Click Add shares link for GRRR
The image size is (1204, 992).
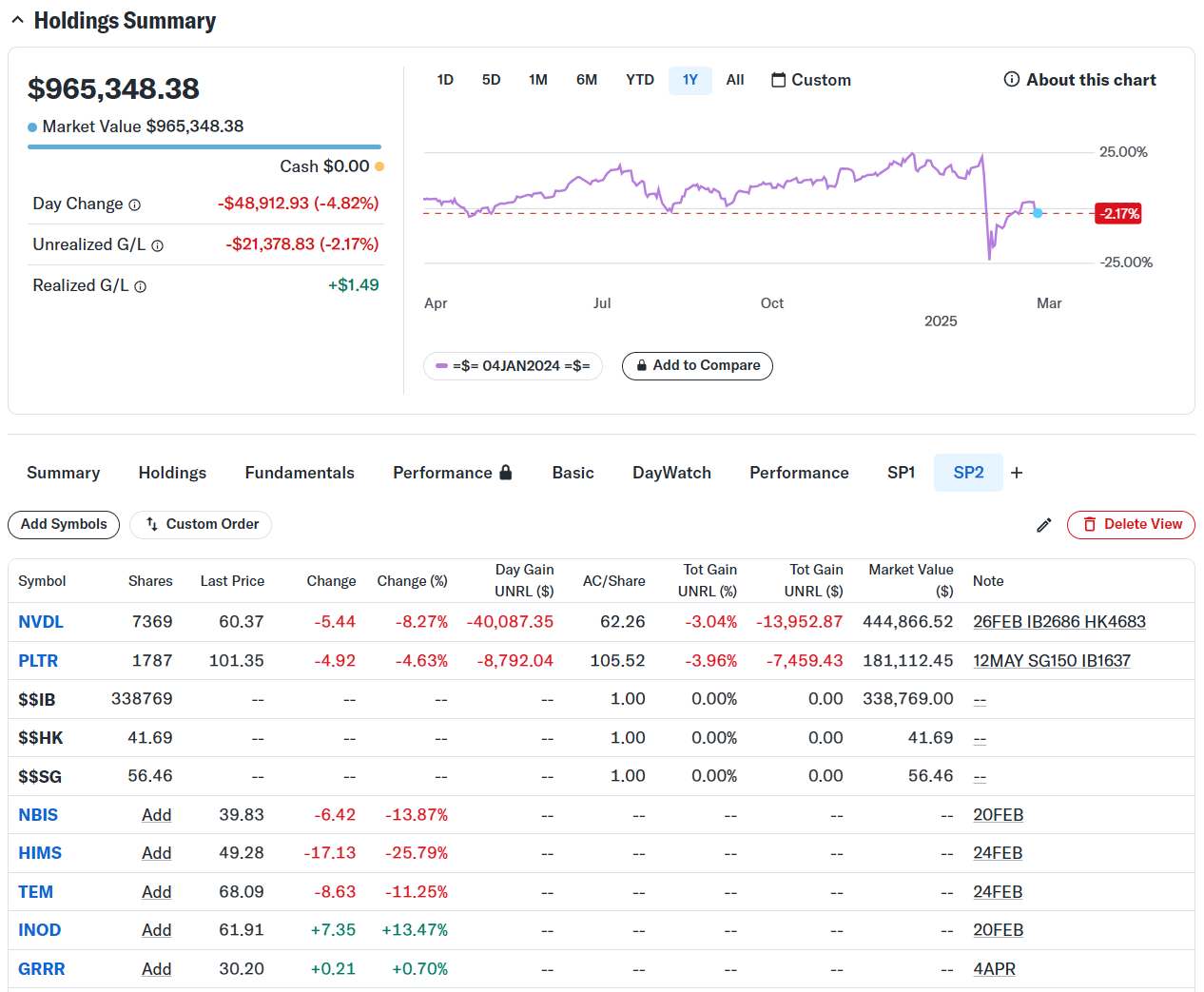(x=157, y=969)
